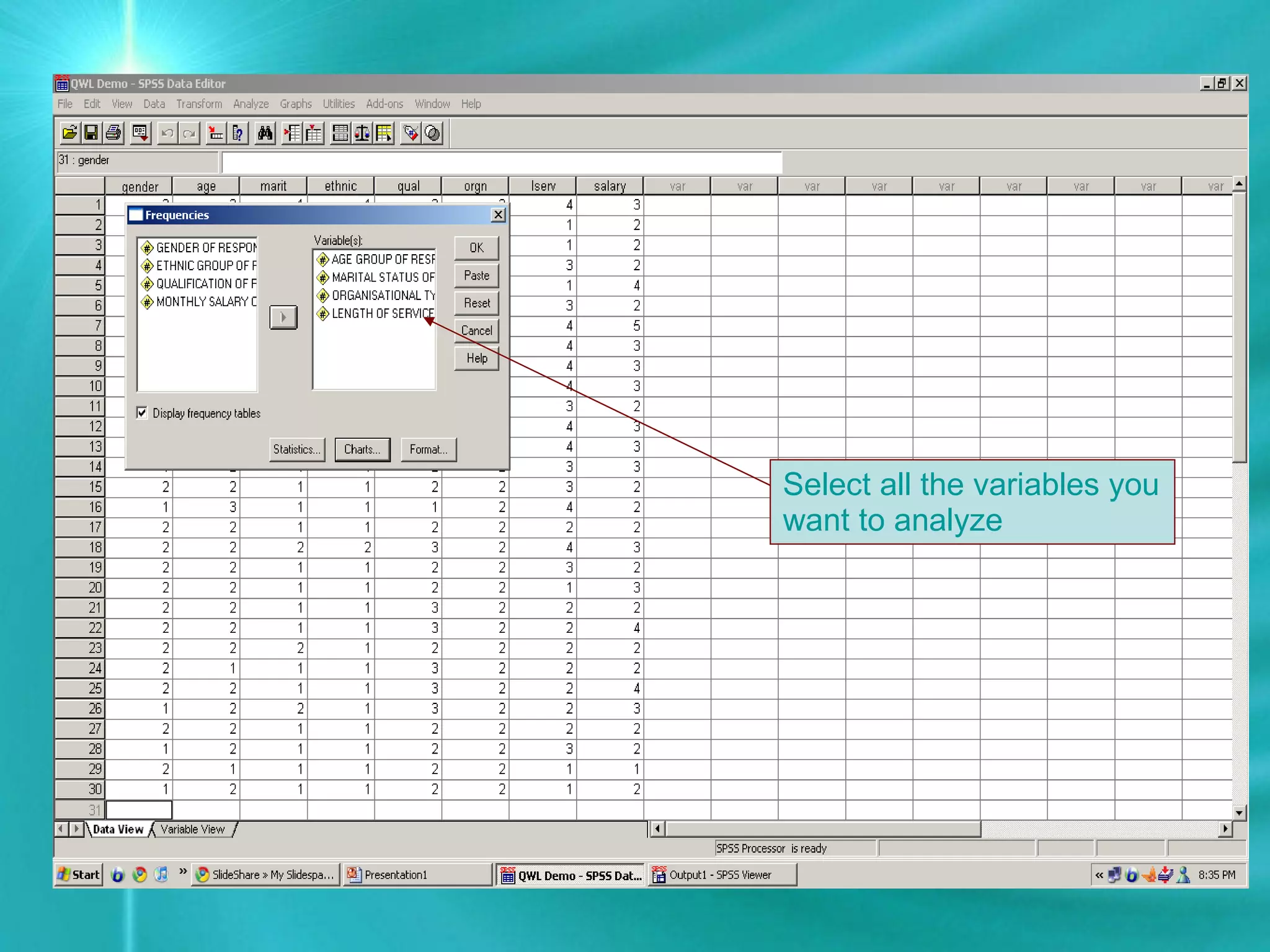Select GENDER OF RESPONDENT in source variable list

[198, 247]
